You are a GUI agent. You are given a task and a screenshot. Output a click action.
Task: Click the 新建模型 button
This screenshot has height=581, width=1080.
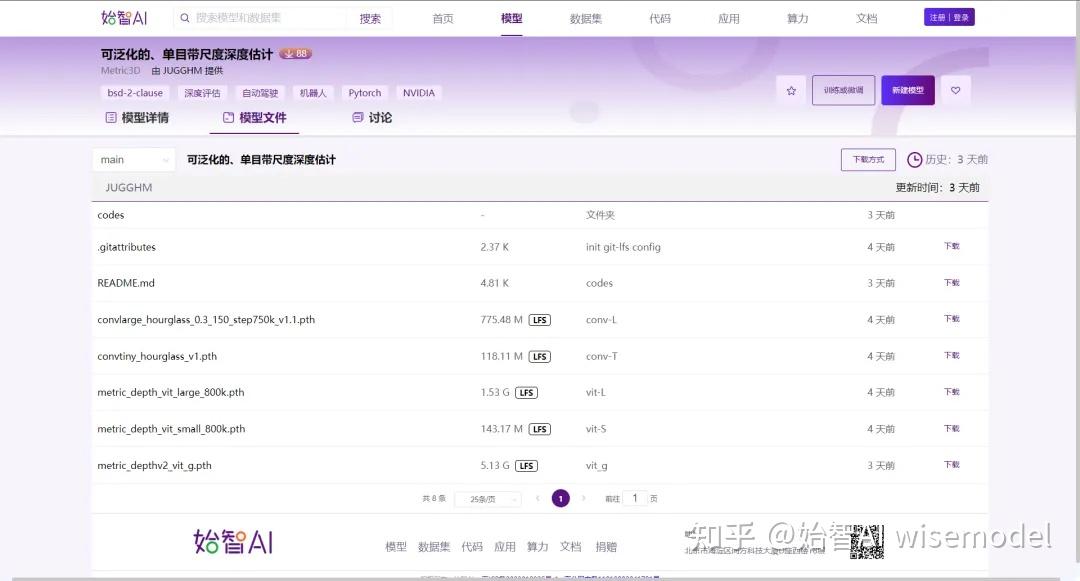(x=908, y=90)
